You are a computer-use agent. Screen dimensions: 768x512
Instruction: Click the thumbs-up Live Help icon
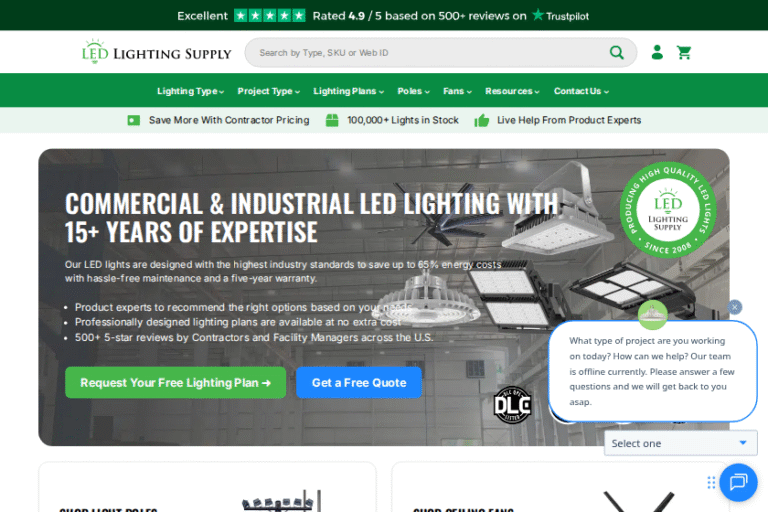point(481,121)
